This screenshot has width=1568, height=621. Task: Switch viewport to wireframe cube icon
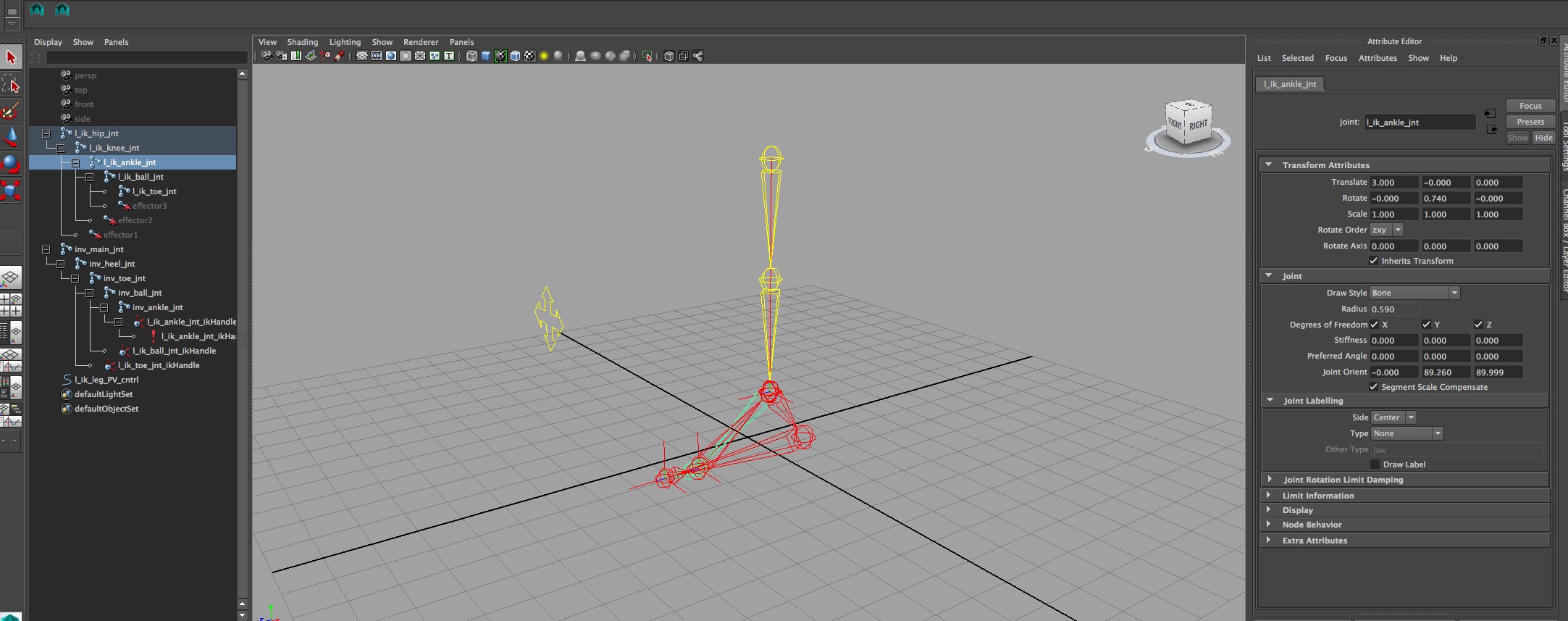pos(471,57)
